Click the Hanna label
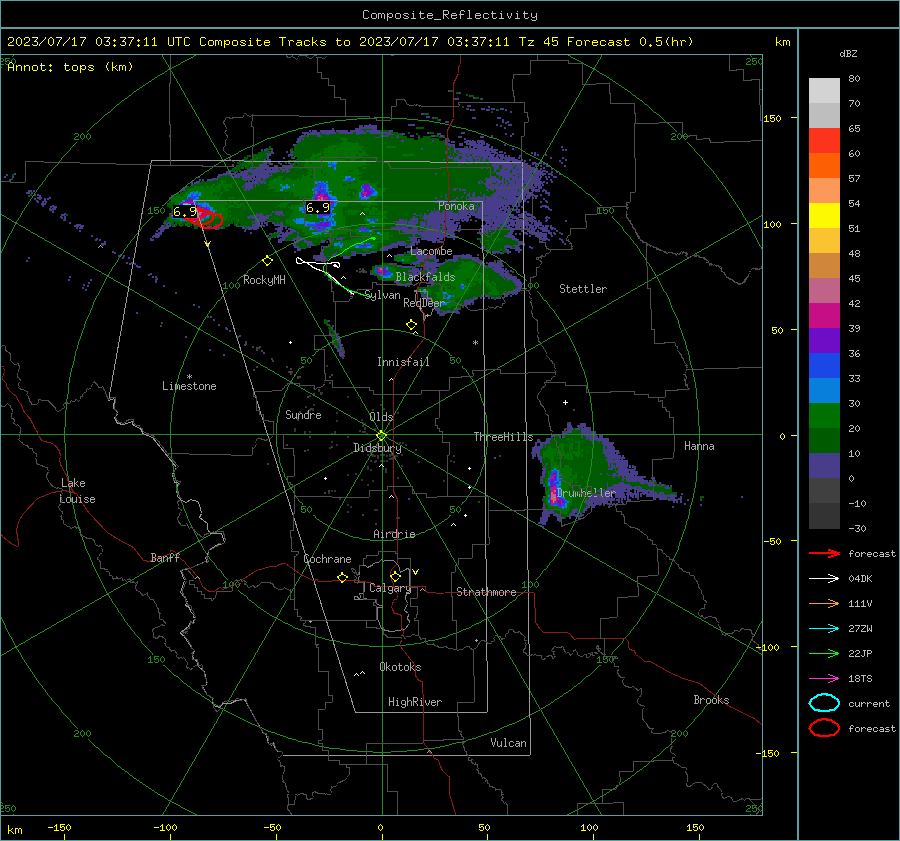Screen dimensions: 900x841 pos(699,446)
